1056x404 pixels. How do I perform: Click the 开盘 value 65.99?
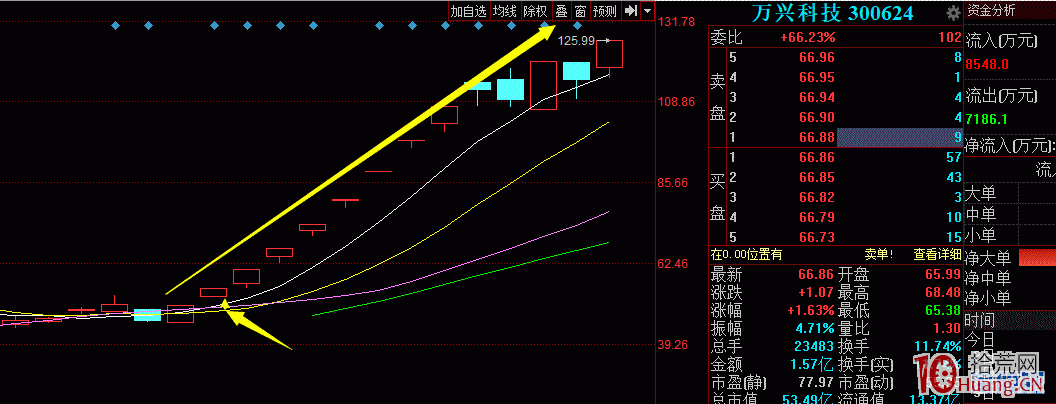[x=943, y=274]
